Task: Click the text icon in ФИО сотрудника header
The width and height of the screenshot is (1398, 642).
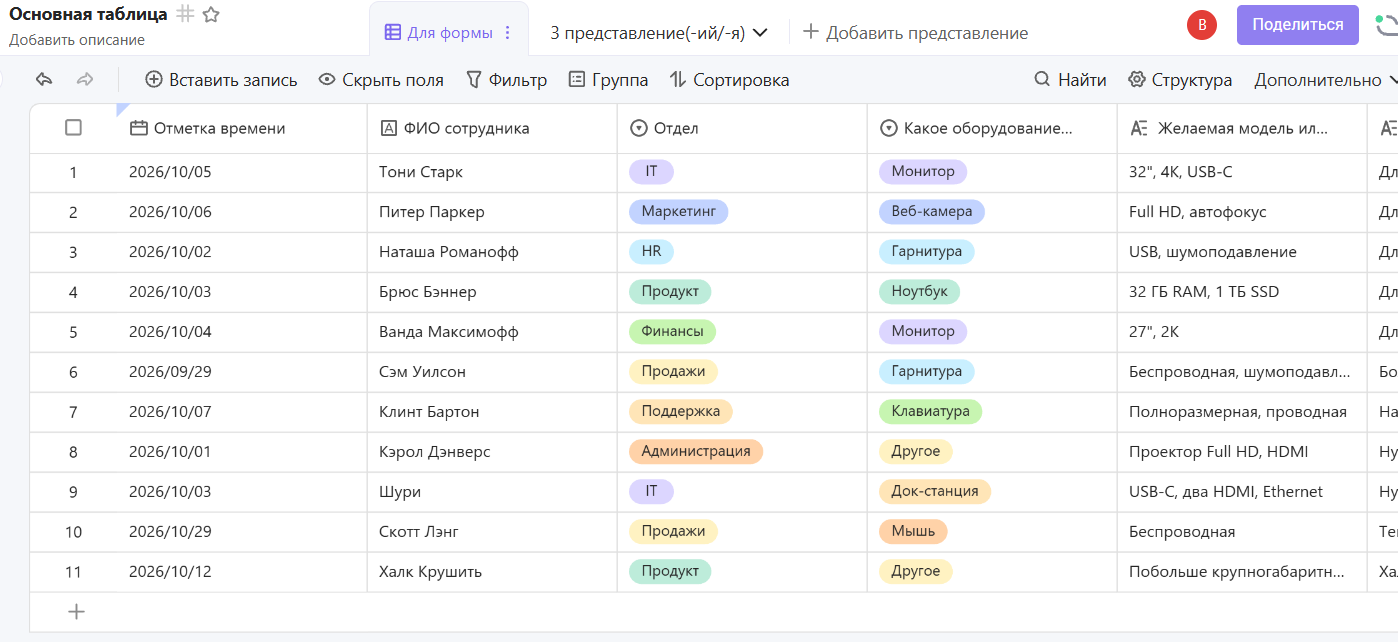Action: (x=389, y=128)
